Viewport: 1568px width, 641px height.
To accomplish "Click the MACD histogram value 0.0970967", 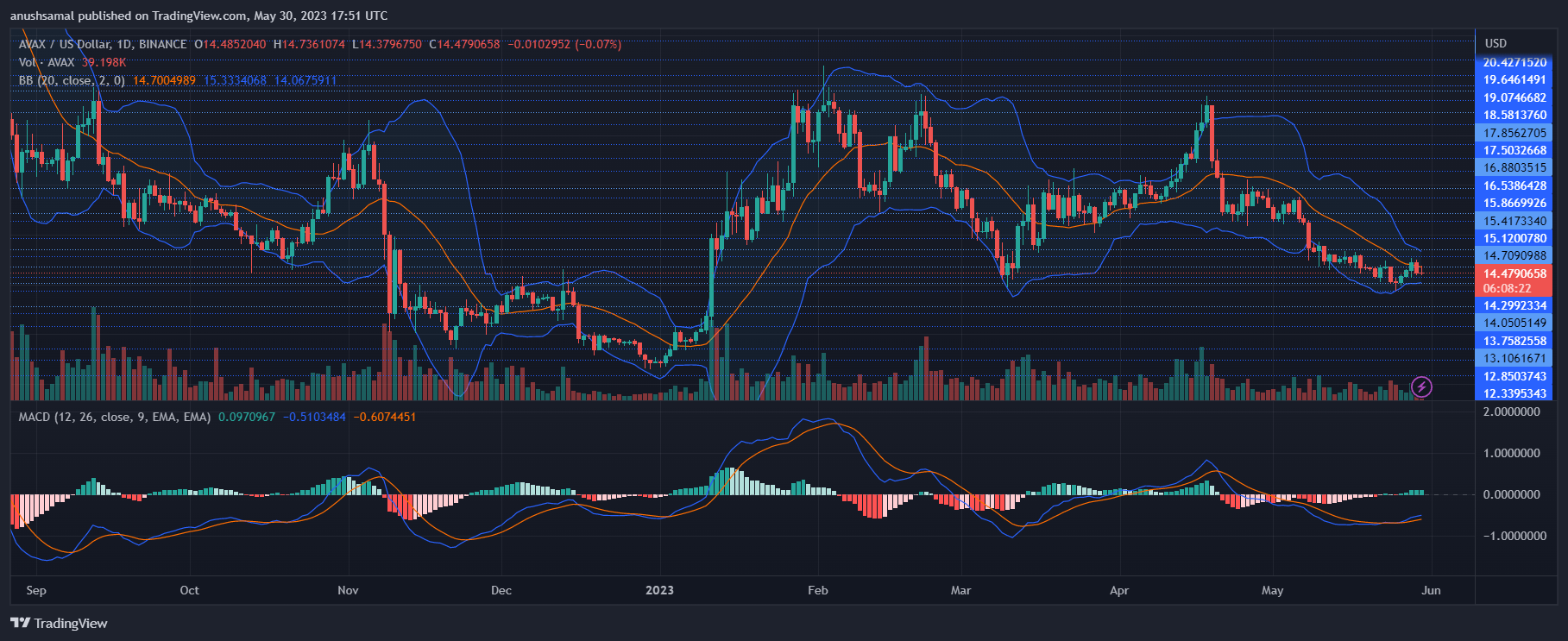I will [247, 417].
